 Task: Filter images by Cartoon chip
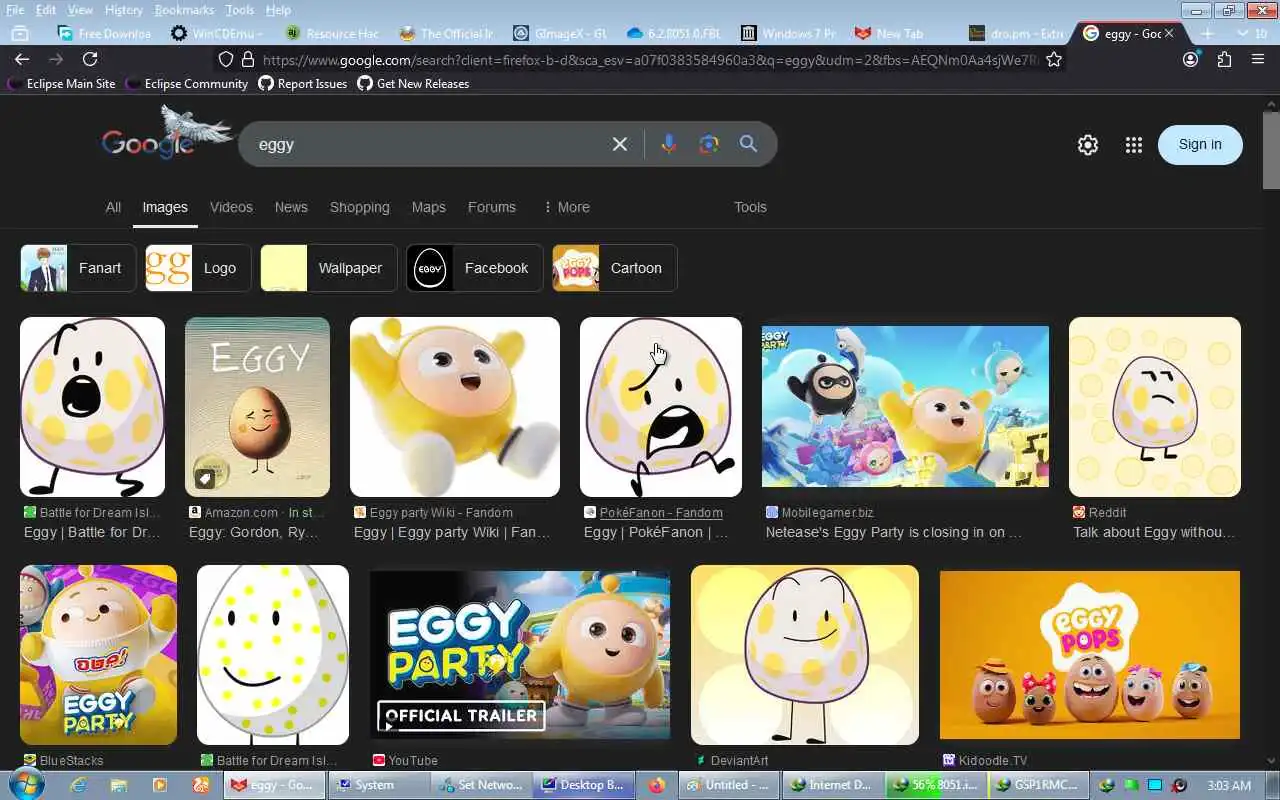pos(614,268)
